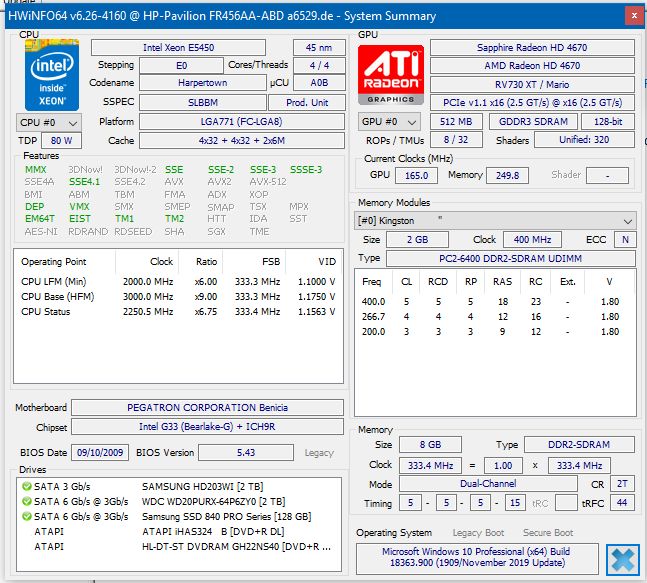Open the CPU #0 selector dropdown

pyautogui.click(x=49, y=123)
